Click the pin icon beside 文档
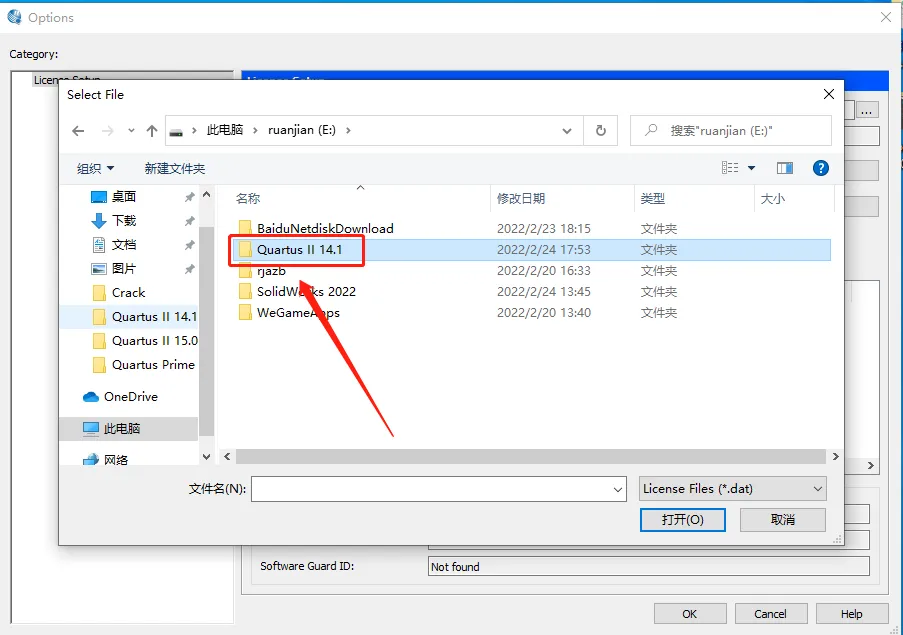 (189, 245)
